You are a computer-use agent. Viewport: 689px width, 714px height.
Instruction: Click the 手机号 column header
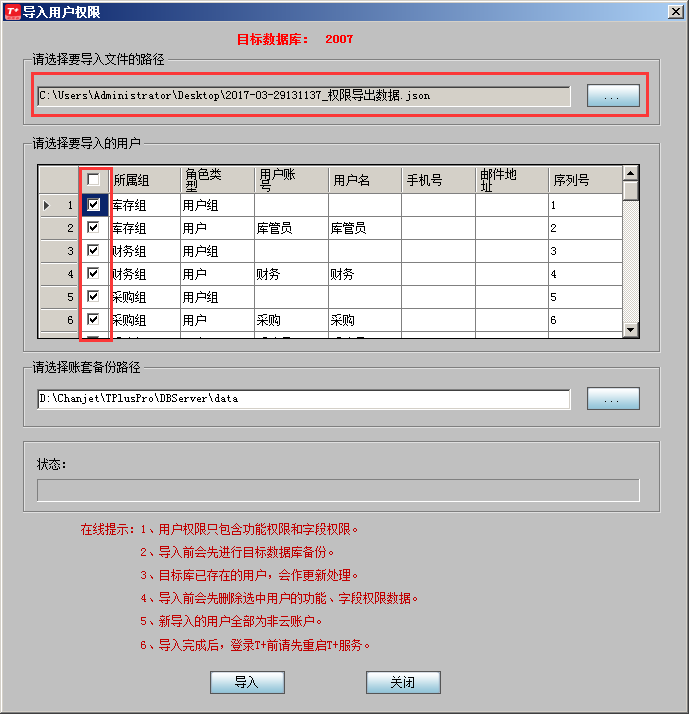click(x=439, y=180)
